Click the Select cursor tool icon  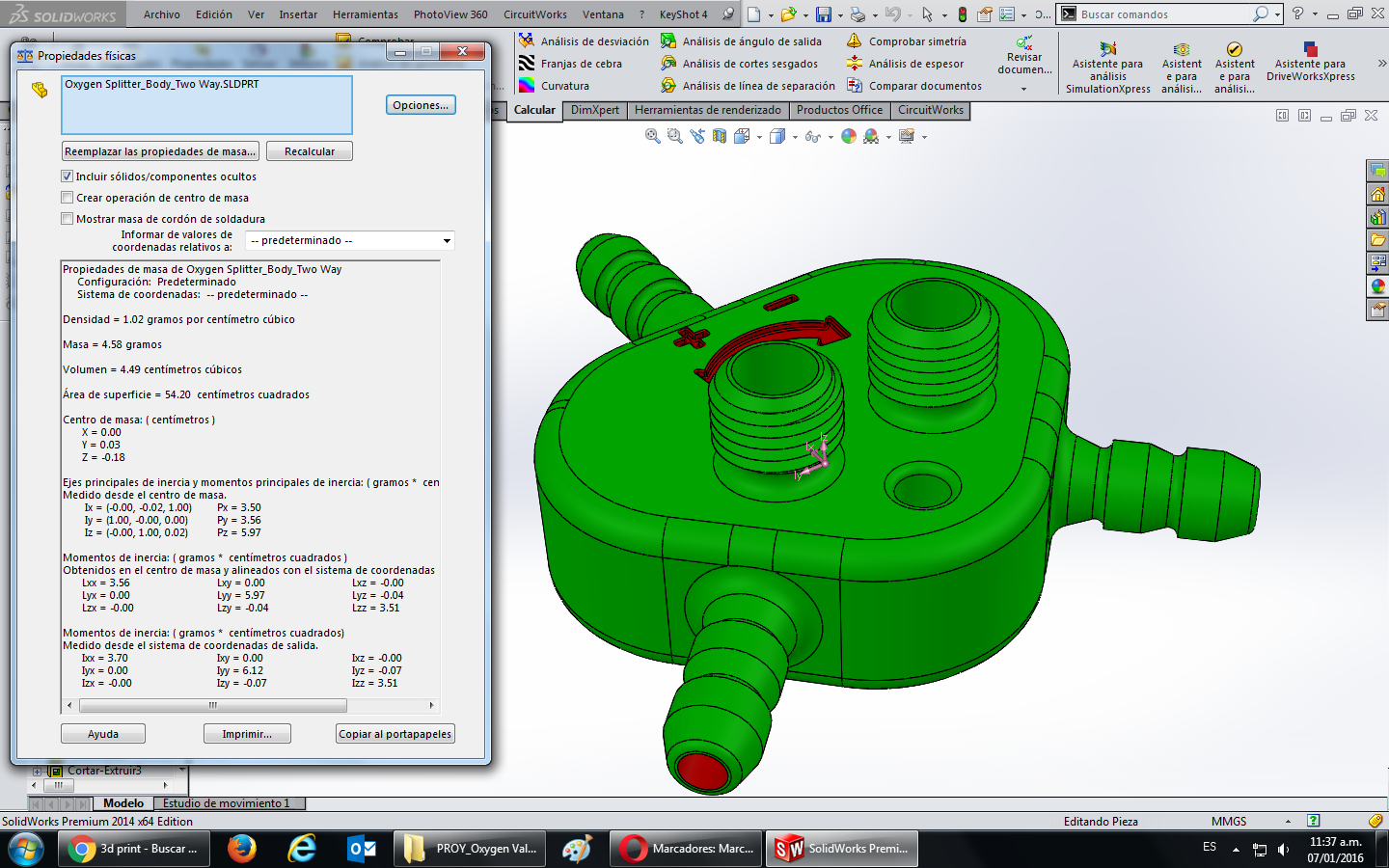tap(927, 14)
